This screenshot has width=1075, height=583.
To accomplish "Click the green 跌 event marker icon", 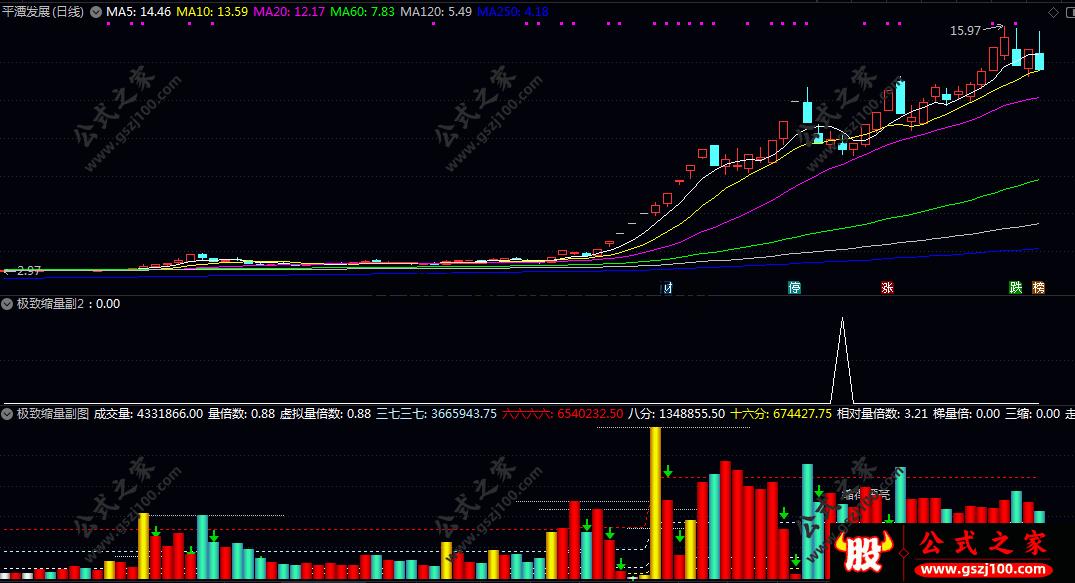I will tap(1015, 287).
